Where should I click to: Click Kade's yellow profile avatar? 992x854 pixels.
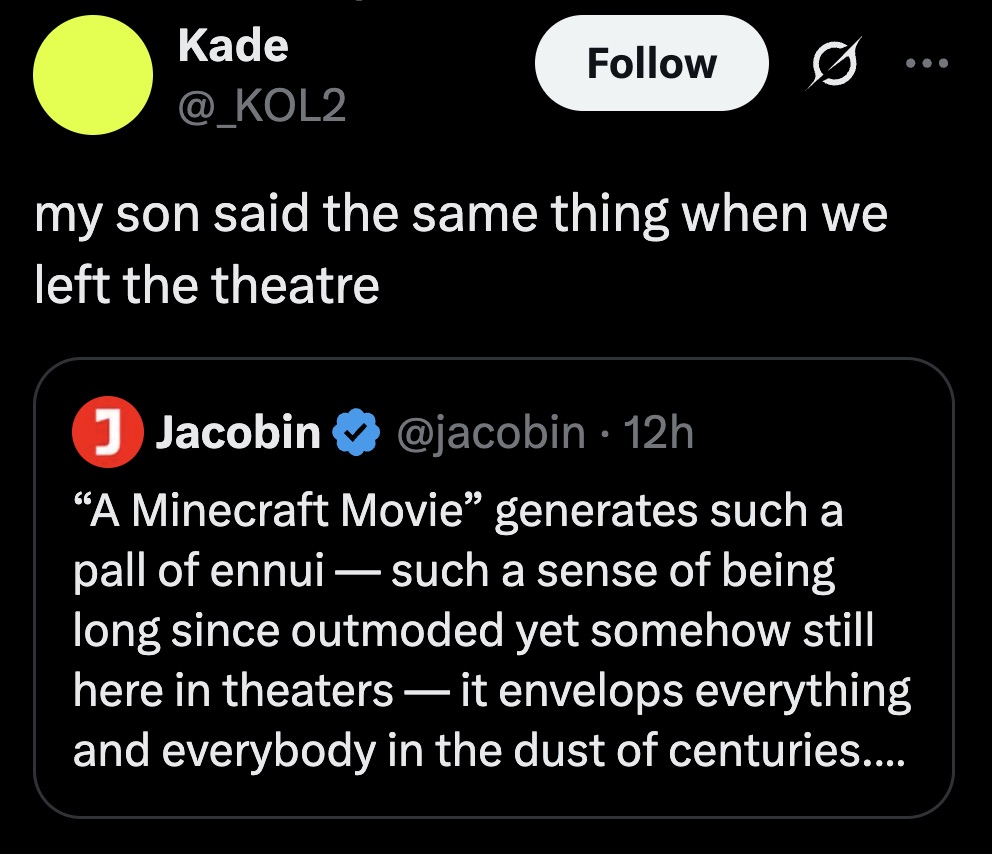pos(93,75)
